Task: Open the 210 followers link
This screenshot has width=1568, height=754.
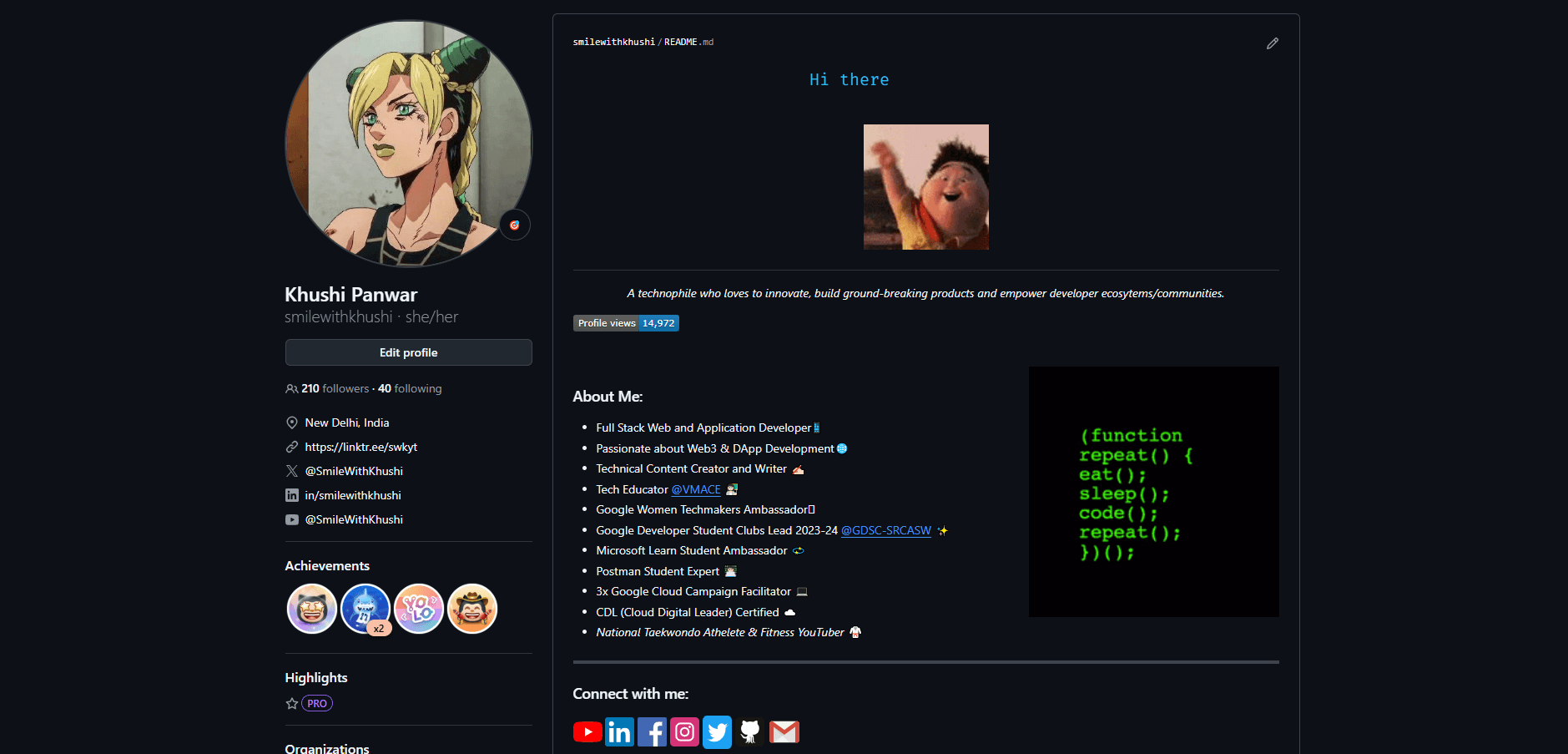Action: (x=335, y=389)
